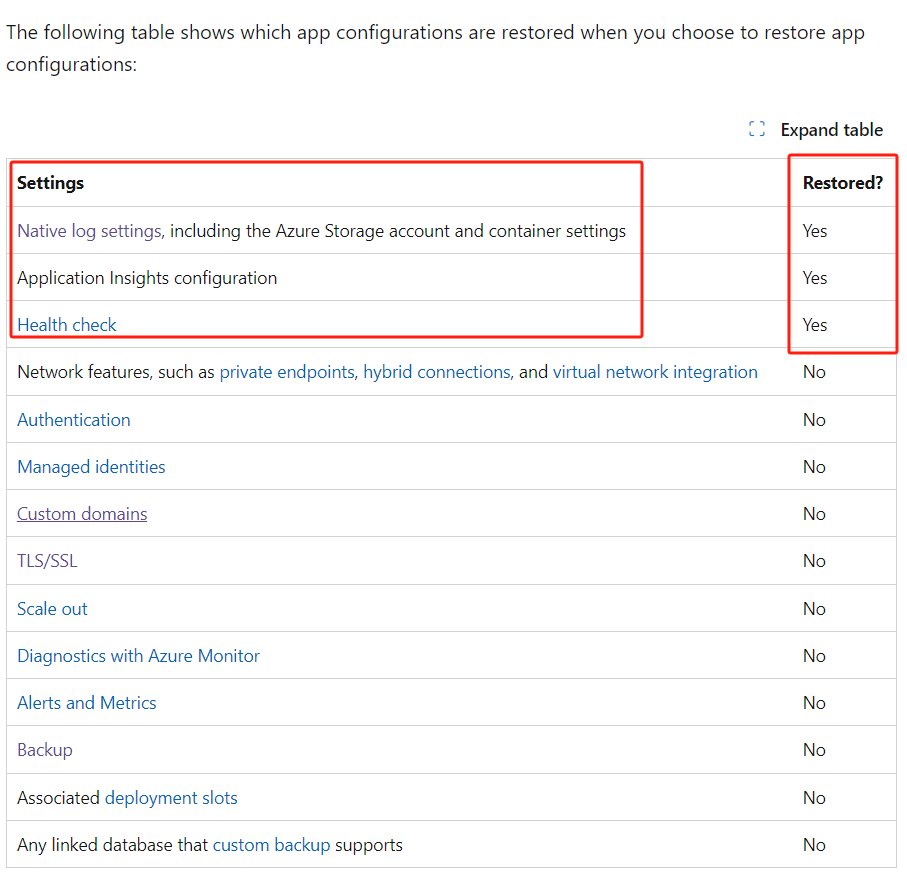
Task: Open the deployment slots link
Action: tap(170, 797)
